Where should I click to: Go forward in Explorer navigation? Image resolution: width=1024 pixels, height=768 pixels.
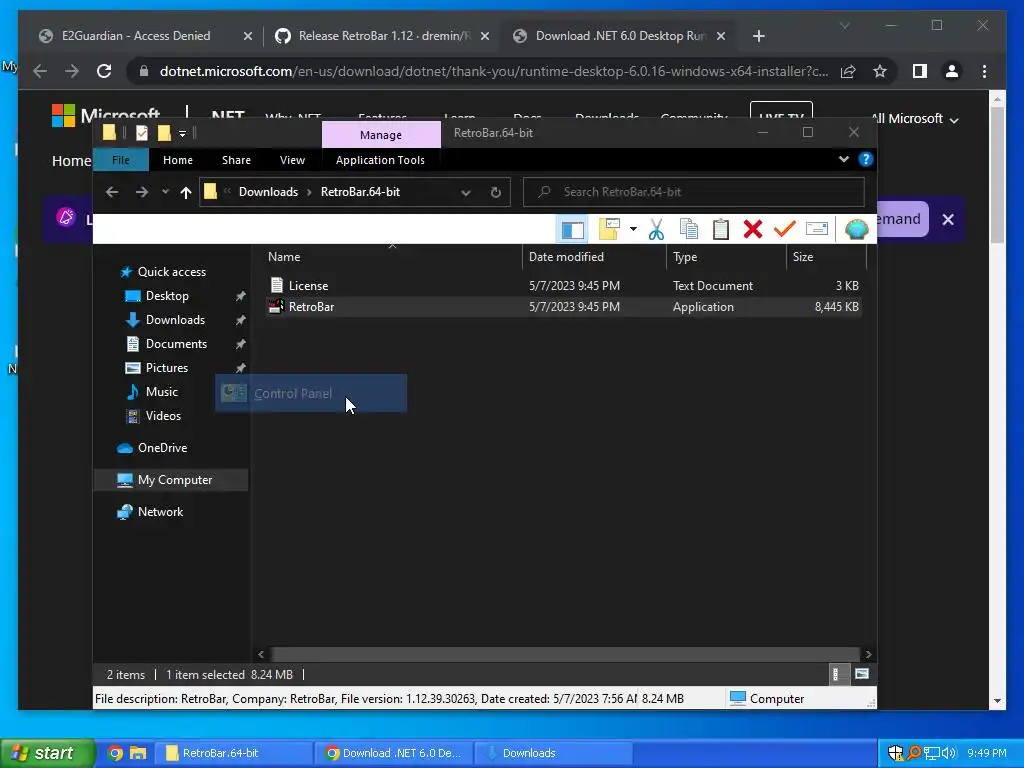(141, 192)
